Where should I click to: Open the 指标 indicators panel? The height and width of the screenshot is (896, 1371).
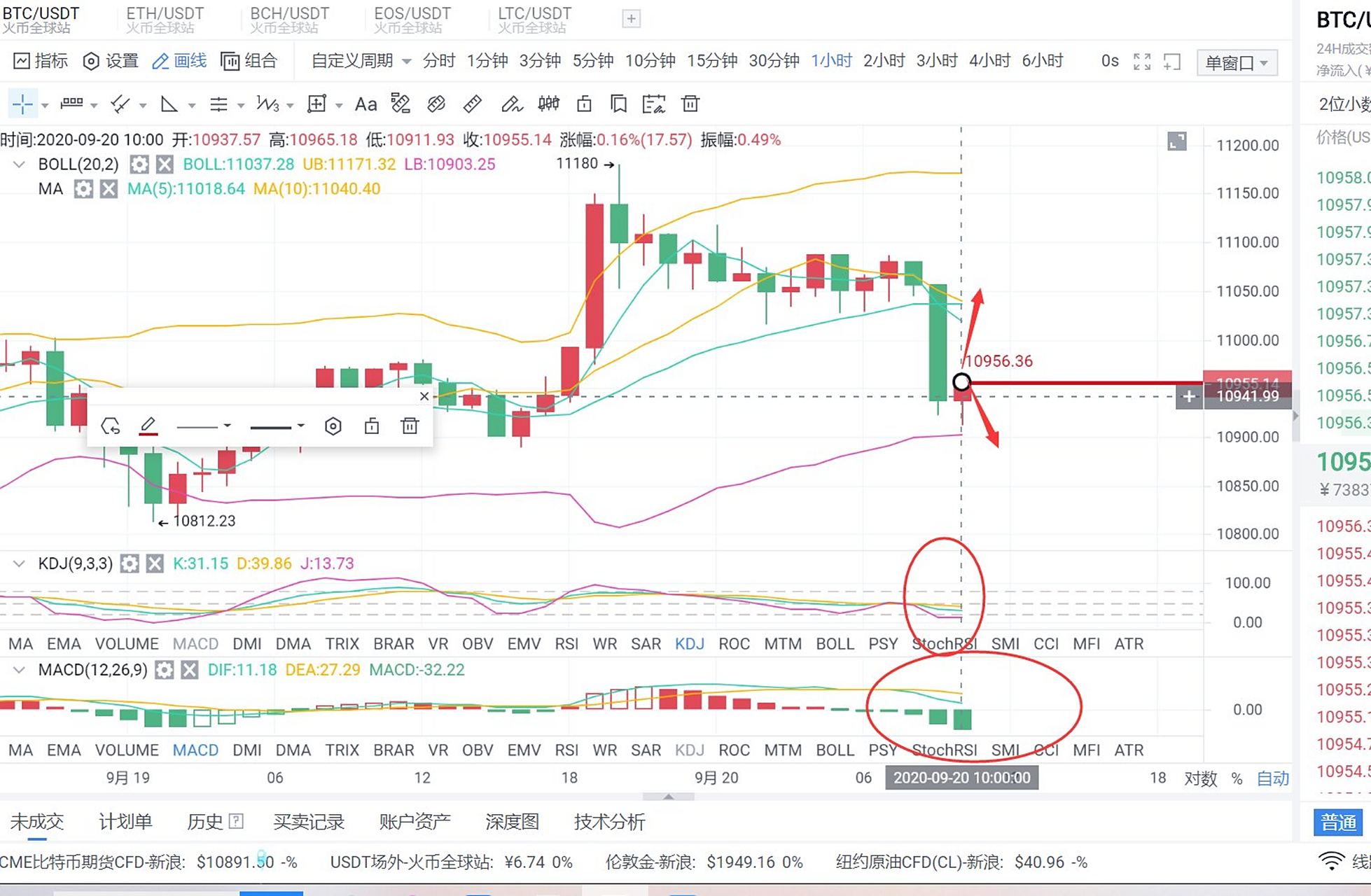coord(40,62)
